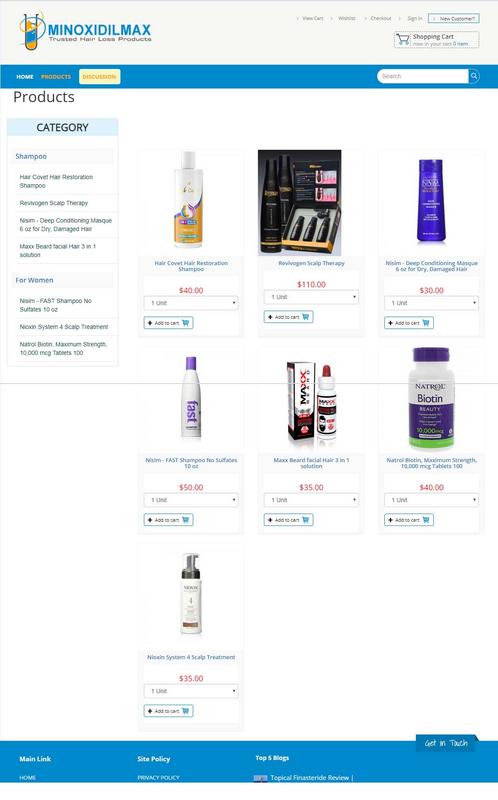This screenshot has height=800, width=498.
Task: Open the Shopping Cart icon in the header
Action: point(403,39)
